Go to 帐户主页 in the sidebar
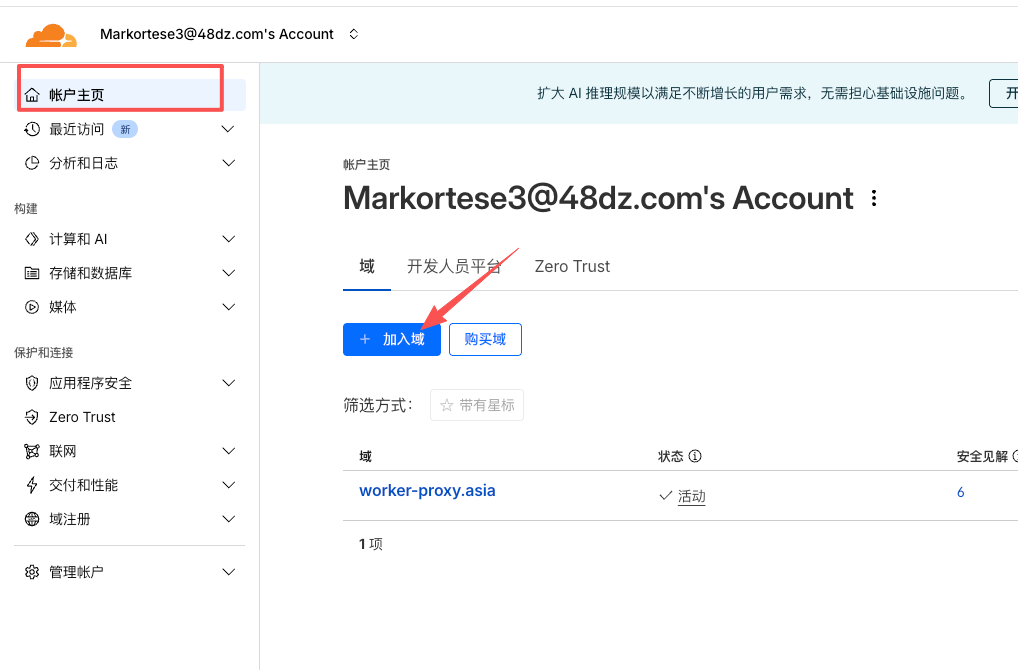 click(76, 95)
